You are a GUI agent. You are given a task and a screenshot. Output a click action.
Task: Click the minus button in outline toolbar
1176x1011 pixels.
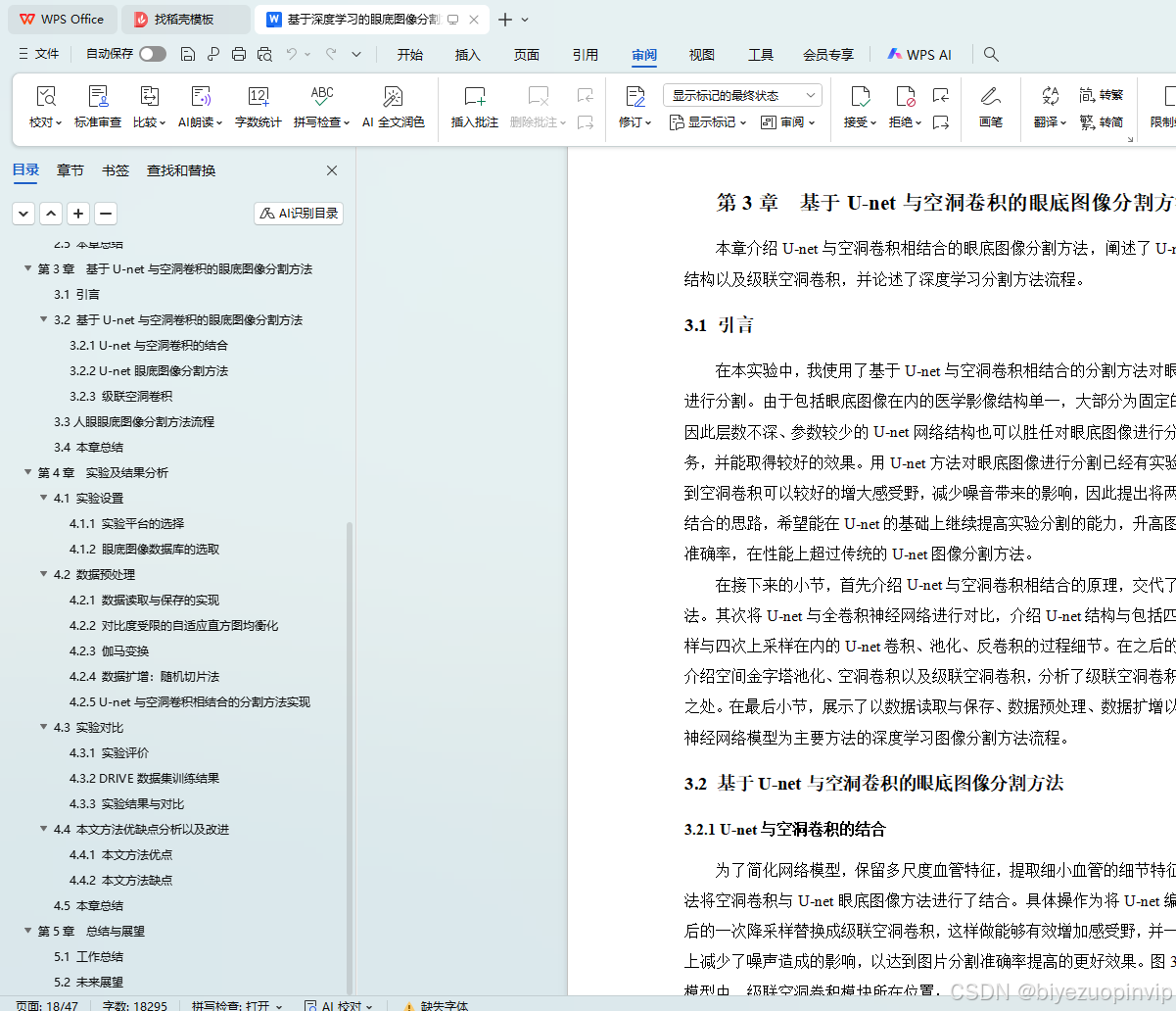106,214
